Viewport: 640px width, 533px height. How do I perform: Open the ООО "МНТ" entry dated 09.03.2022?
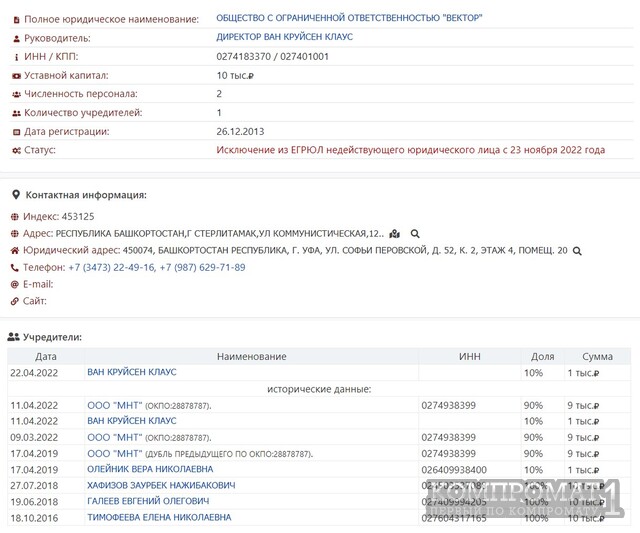(115, 437)
